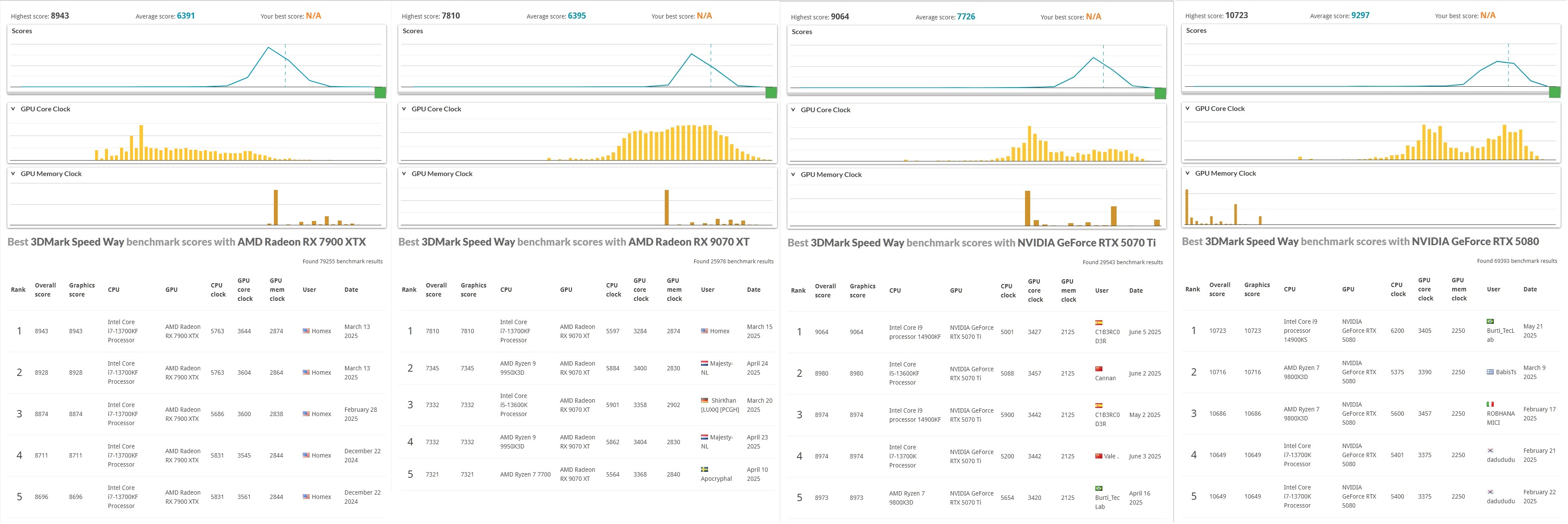Click Korean flag above dadududu, rank 4 RTX 5080
Image resolution: width=1568 pixels, height=524 pixels.
[x=1490, y=451]
